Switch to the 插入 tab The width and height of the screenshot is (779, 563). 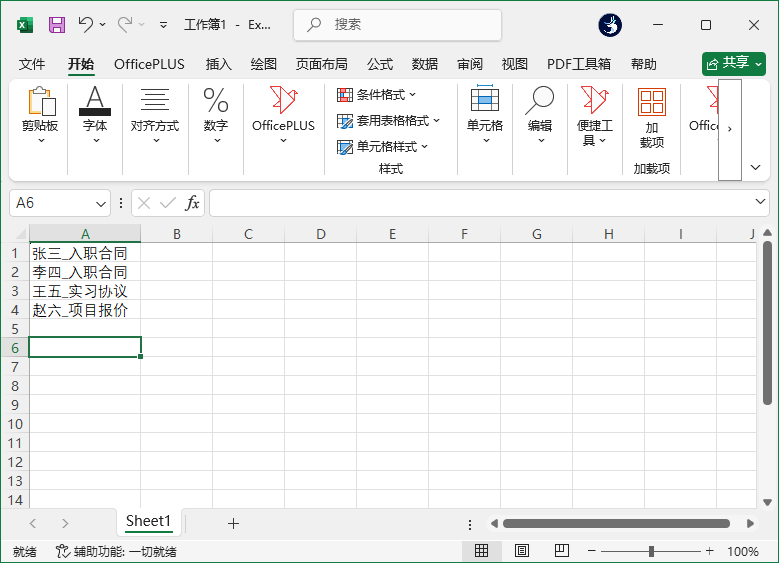coord(219,64)
